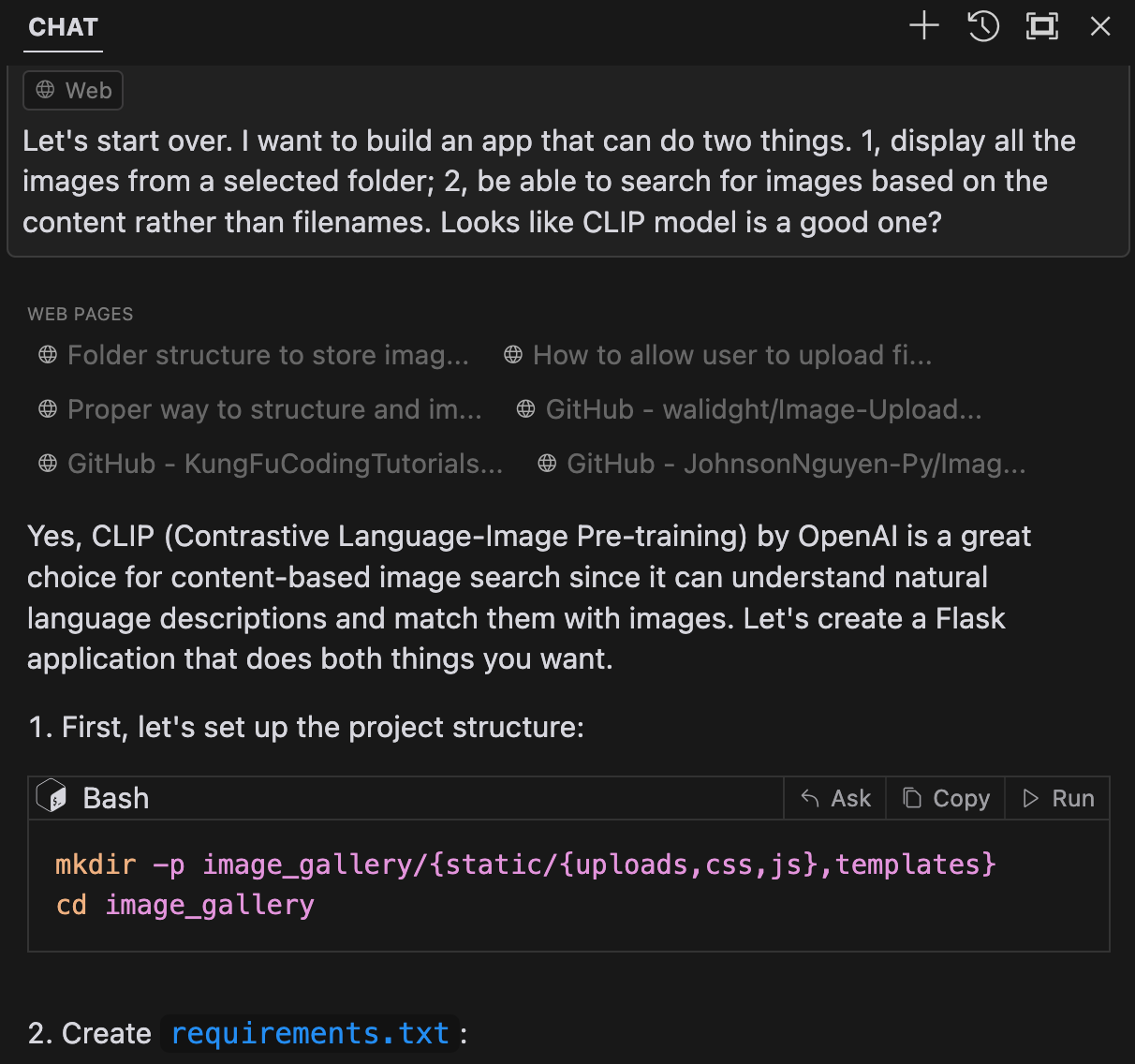Click globe icon beside 'How to allow' link
Screen dimensions: 1135x1064
[x=513, y=355]
